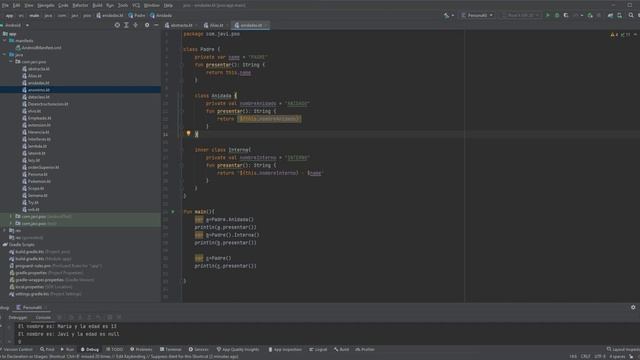This screenshot has width=640, height=360.
Task: Expand the res folder
Action: (x=4, y=231)
